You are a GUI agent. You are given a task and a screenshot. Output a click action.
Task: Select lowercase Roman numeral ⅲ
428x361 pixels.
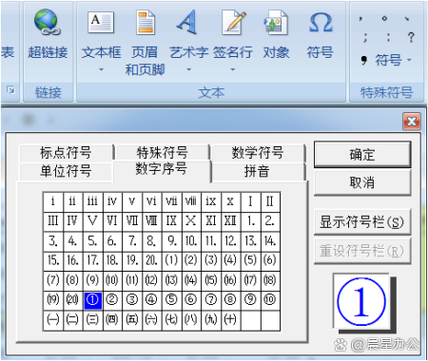[x=92, y=201]
